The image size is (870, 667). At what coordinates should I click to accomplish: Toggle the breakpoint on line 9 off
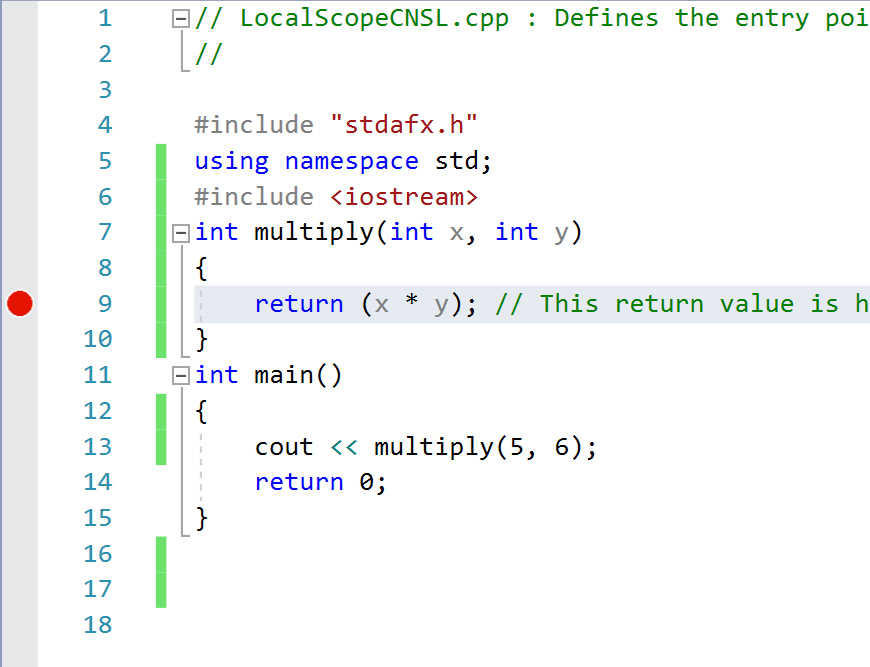click(19, 303)
